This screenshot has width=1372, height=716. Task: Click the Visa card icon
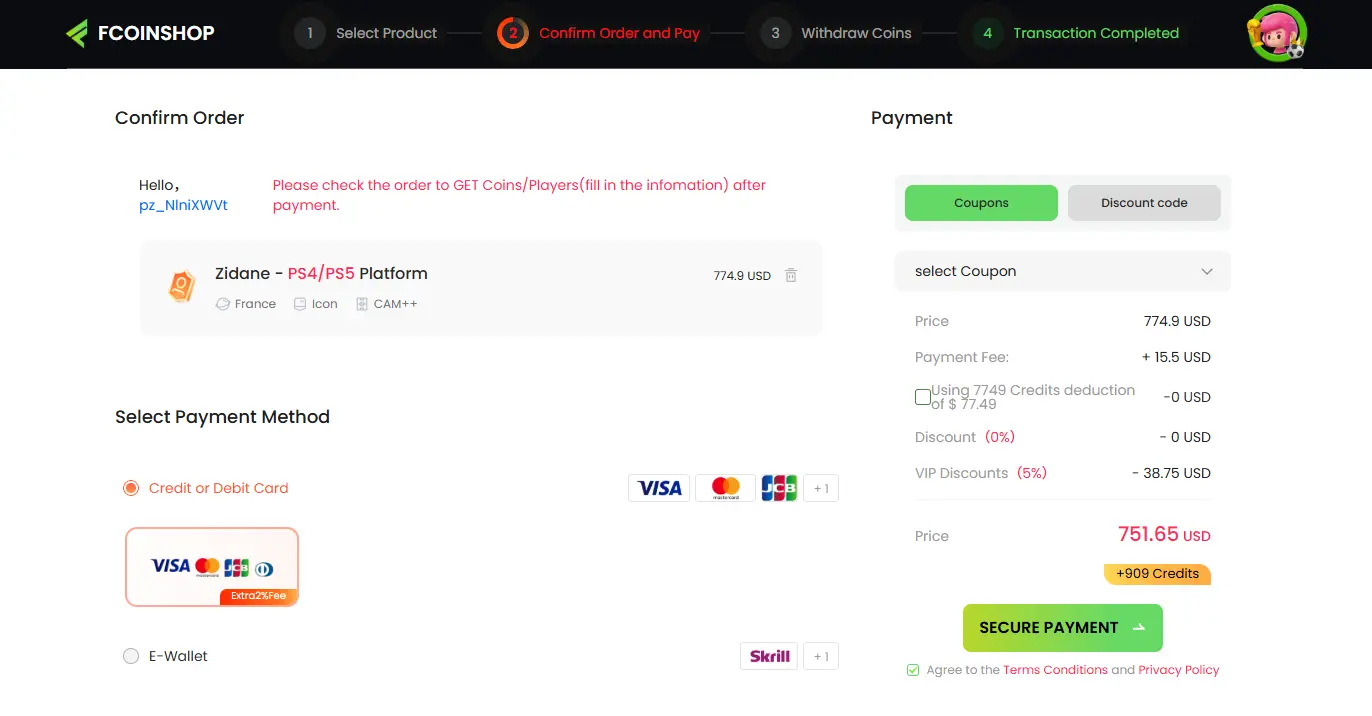tap(658, 487)
